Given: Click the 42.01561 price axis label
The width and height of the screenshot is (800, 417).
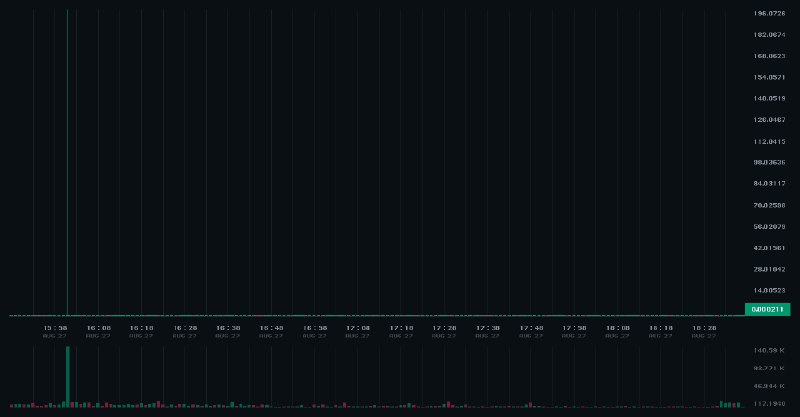Looking at the screenshot, I should (769, 248).
